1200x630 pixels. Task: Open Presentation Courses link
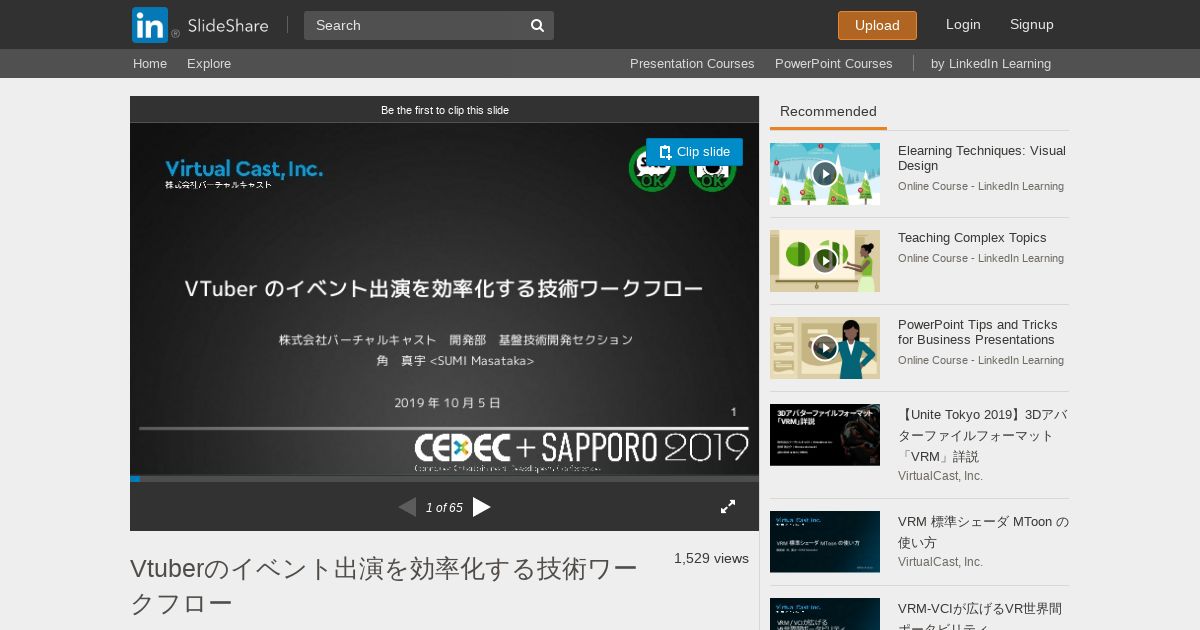pyautogui.click(x=692, y=63)
